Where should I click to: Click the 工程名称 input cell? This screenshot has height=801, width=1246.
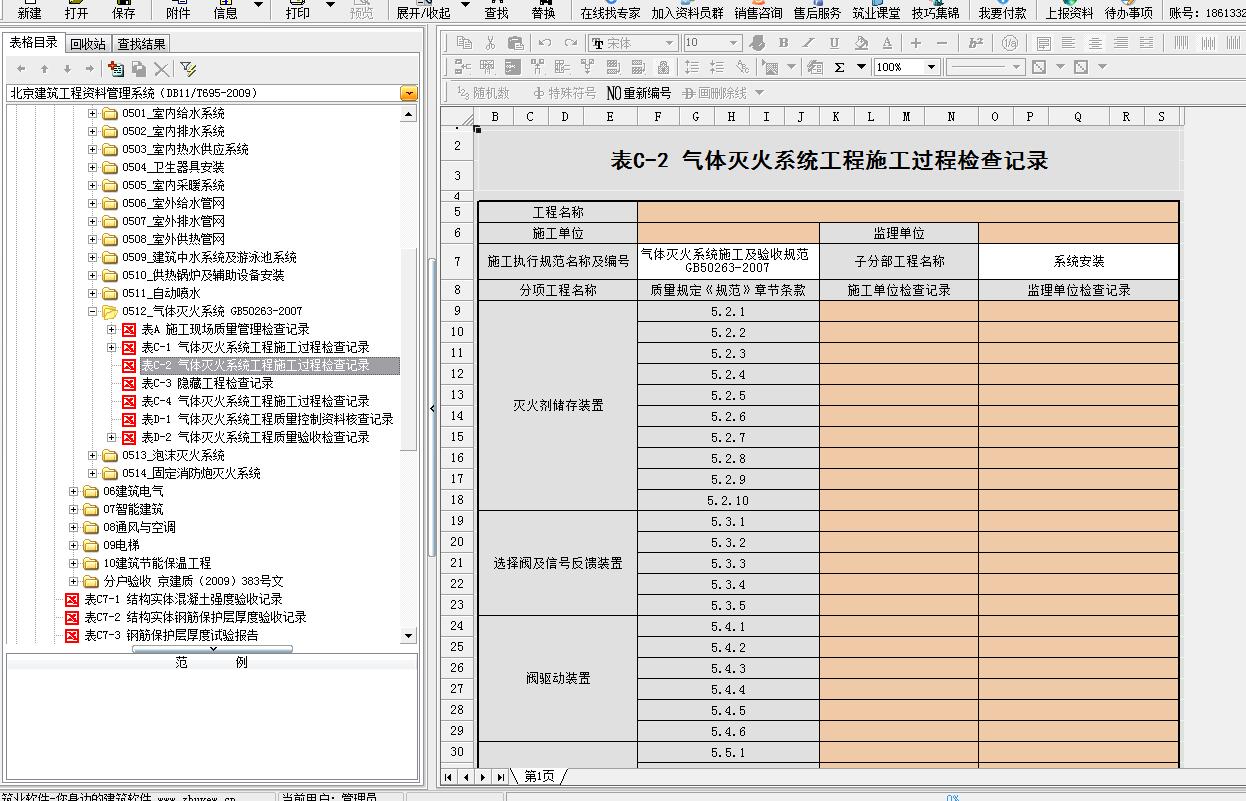click(907, 212)
